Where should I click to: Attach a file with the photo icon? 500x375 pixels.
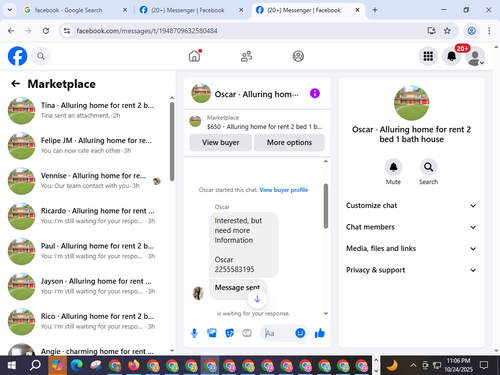click(x=212, y=333)
